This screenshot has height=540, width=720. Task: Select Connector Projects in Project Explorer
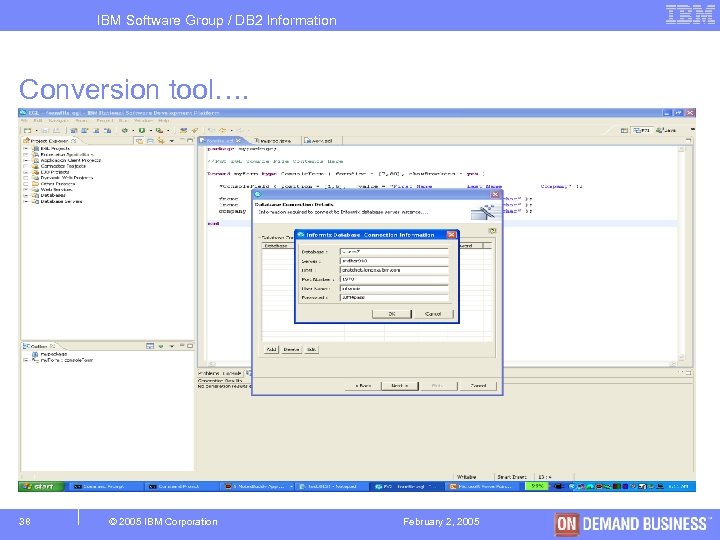pyautogui.click(x=63, y=166)
